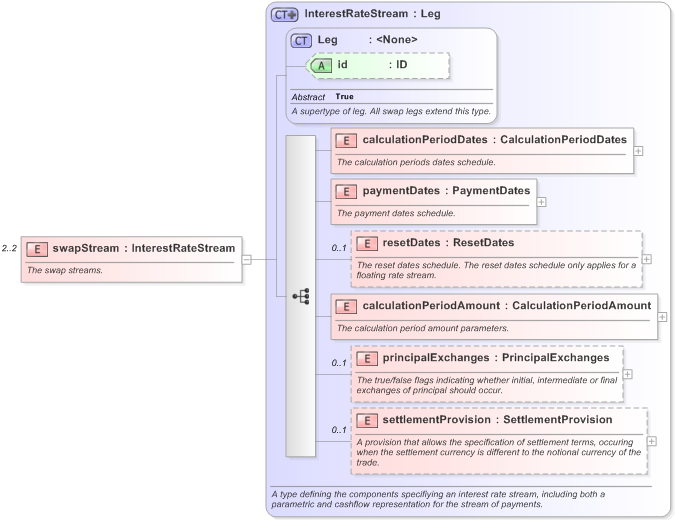This screenshot has height=520, width=675.
Task: Click the 'resetDates : ResetDates' label
Action: 448,243
